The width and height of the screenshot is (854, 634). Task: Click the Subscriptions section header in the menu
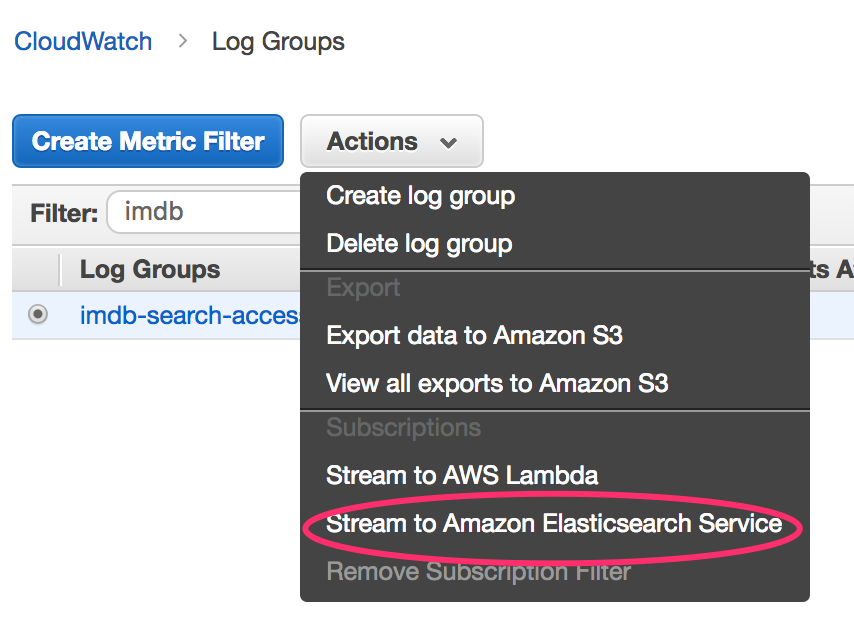point(403,428)
